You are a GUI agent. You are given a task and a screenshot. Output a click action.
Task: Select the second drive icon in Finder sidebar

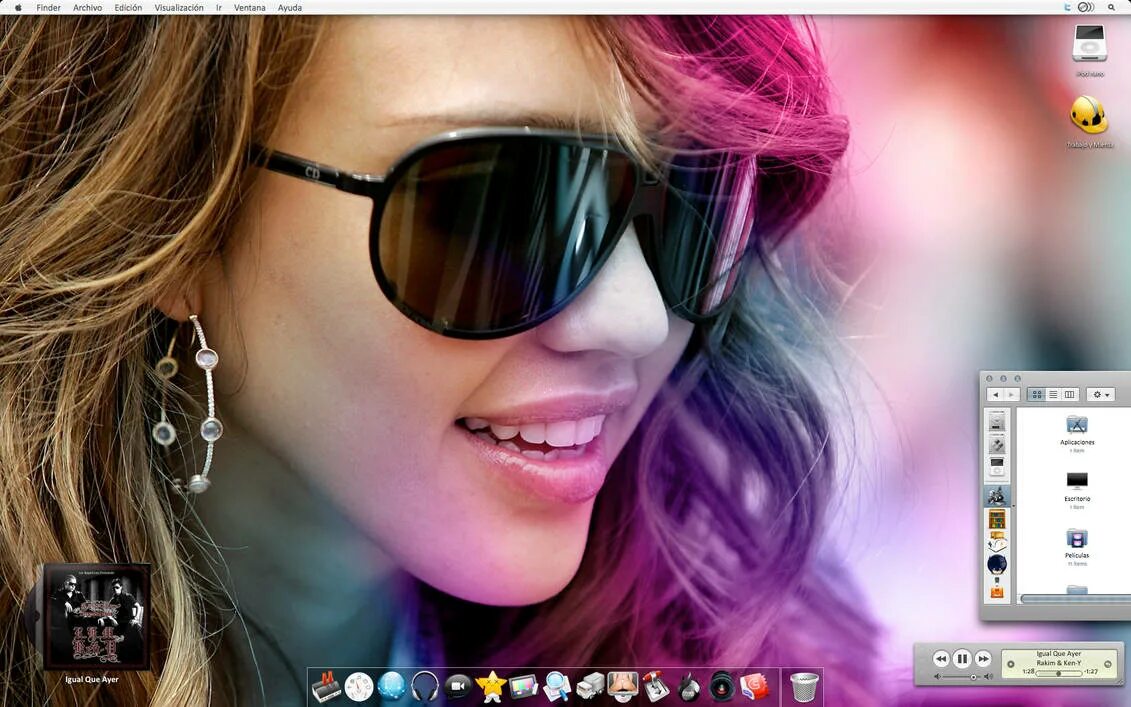[x=997, y=444]
